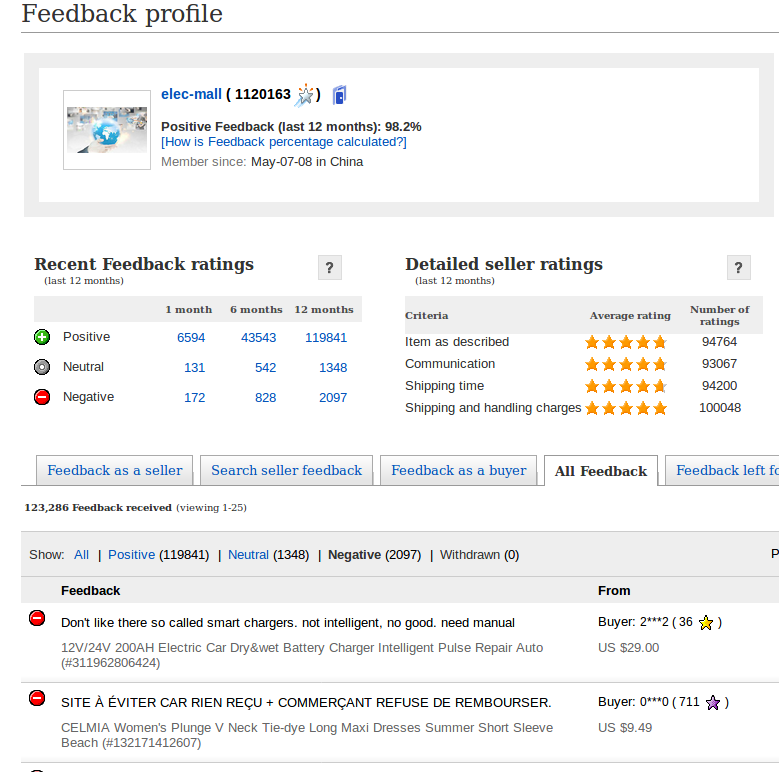Click the eBay store icon beside elec-mall
Screen dimensions: 779x772
[340, 95]
